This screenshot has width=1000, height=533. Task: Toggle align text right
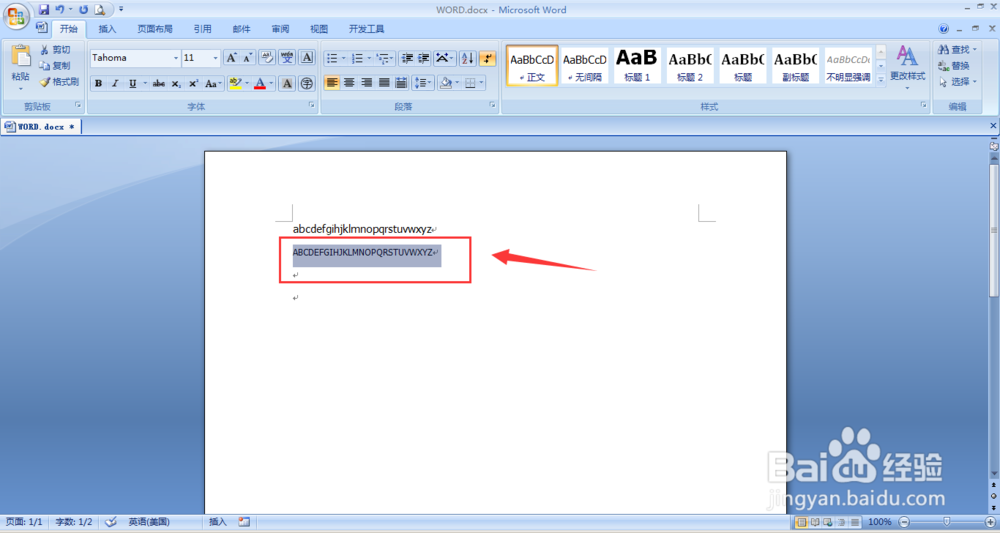pos(366,83)
